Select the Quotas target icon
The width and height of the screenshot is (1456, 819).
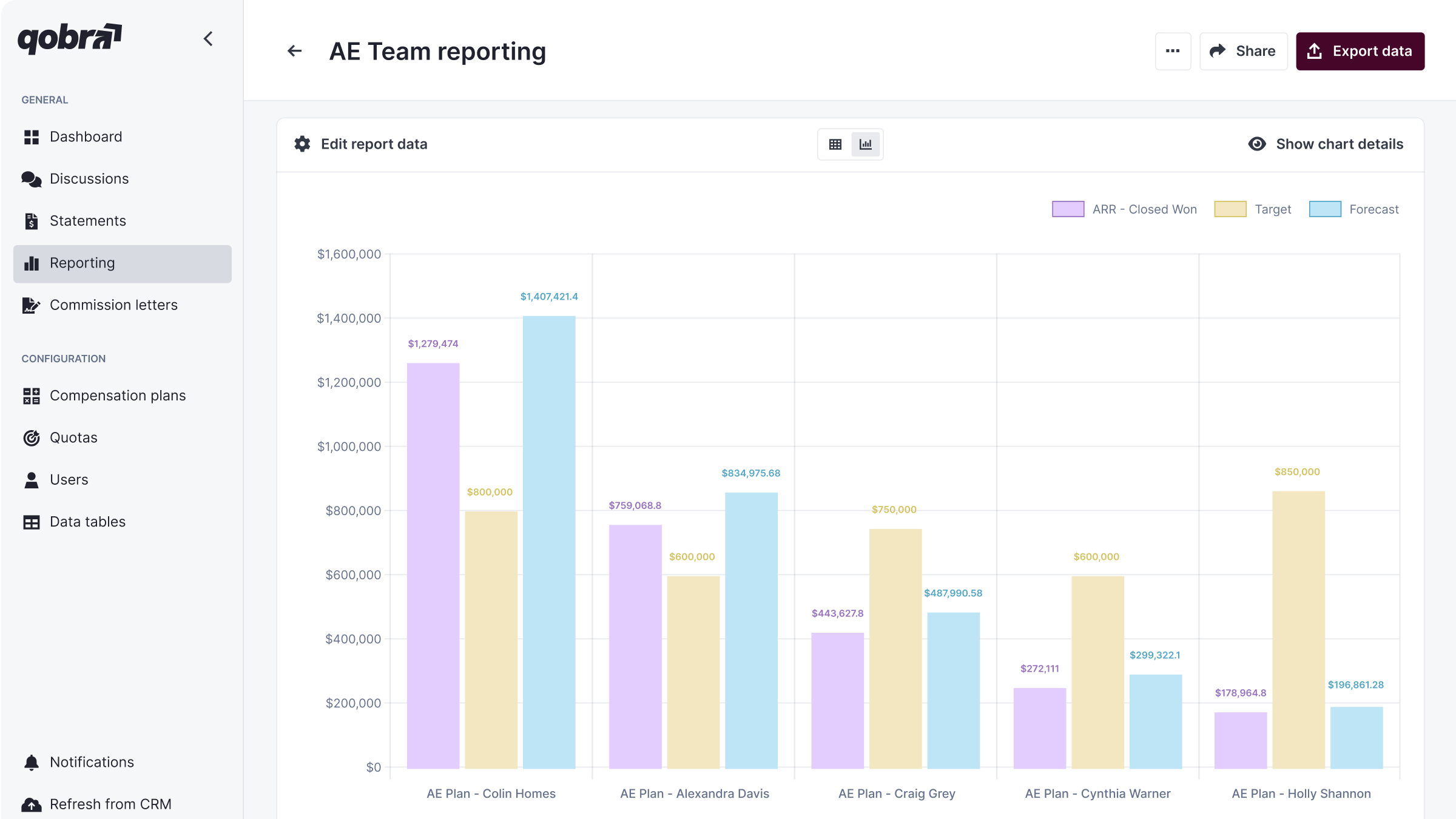coord(32,437)
